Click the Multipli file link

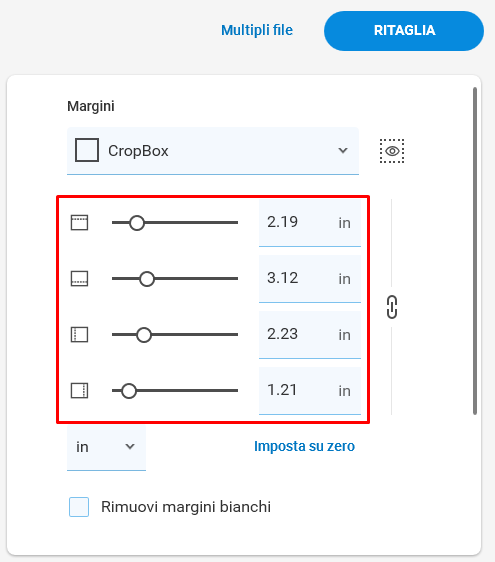(x=257, y=30)
